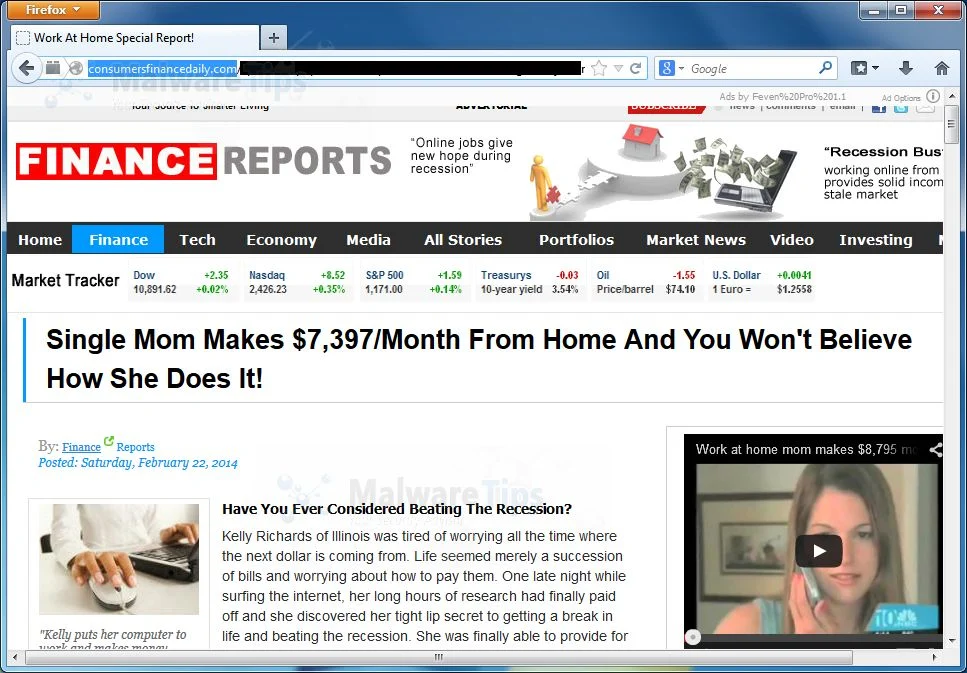Open the bookmarks menu button
Image resolution: width=967 pixels, height=673 pixels.
pos(864,68)
